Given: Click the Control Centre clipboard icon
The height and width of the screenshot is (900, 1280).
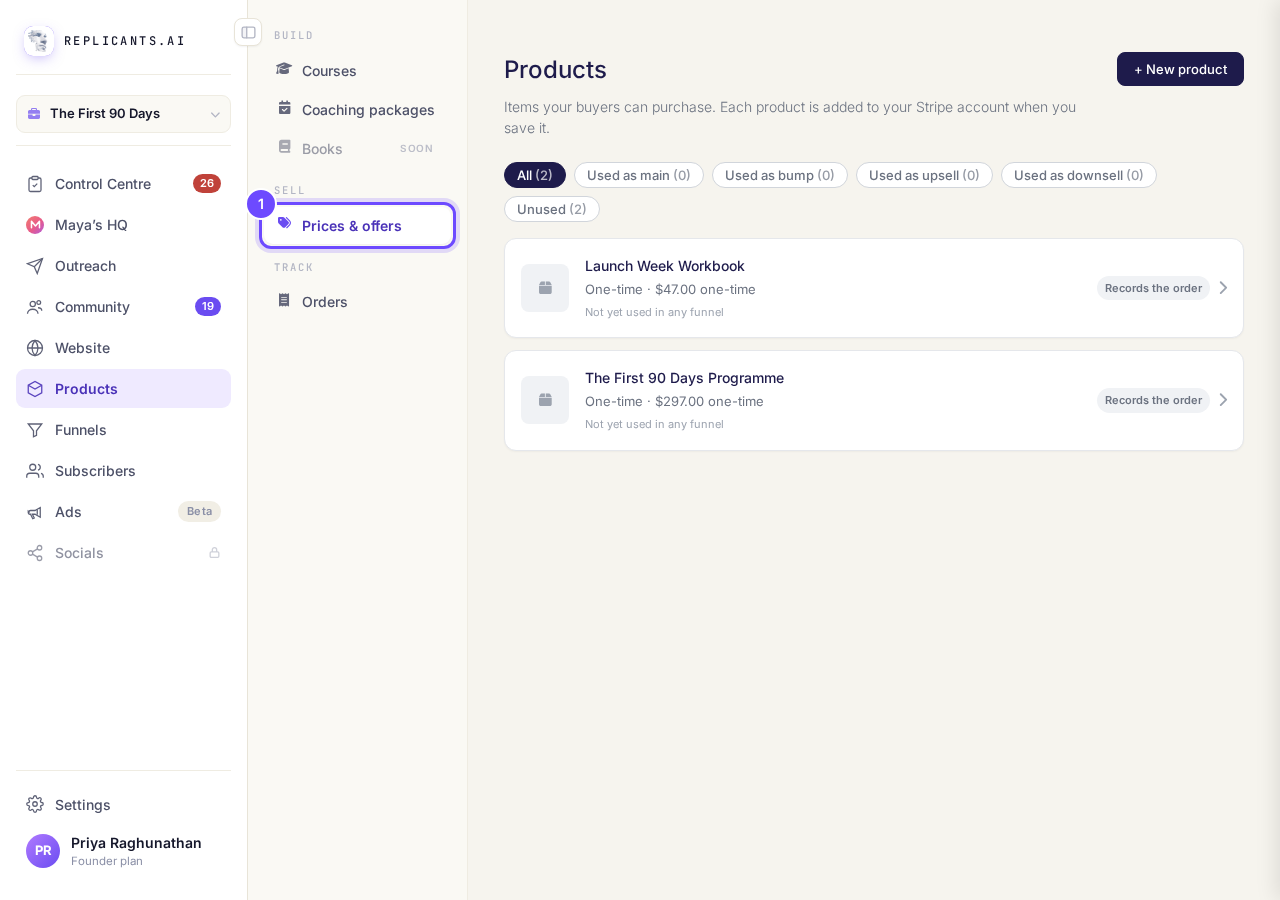Looking at the screenshot, I should [35, 184].
